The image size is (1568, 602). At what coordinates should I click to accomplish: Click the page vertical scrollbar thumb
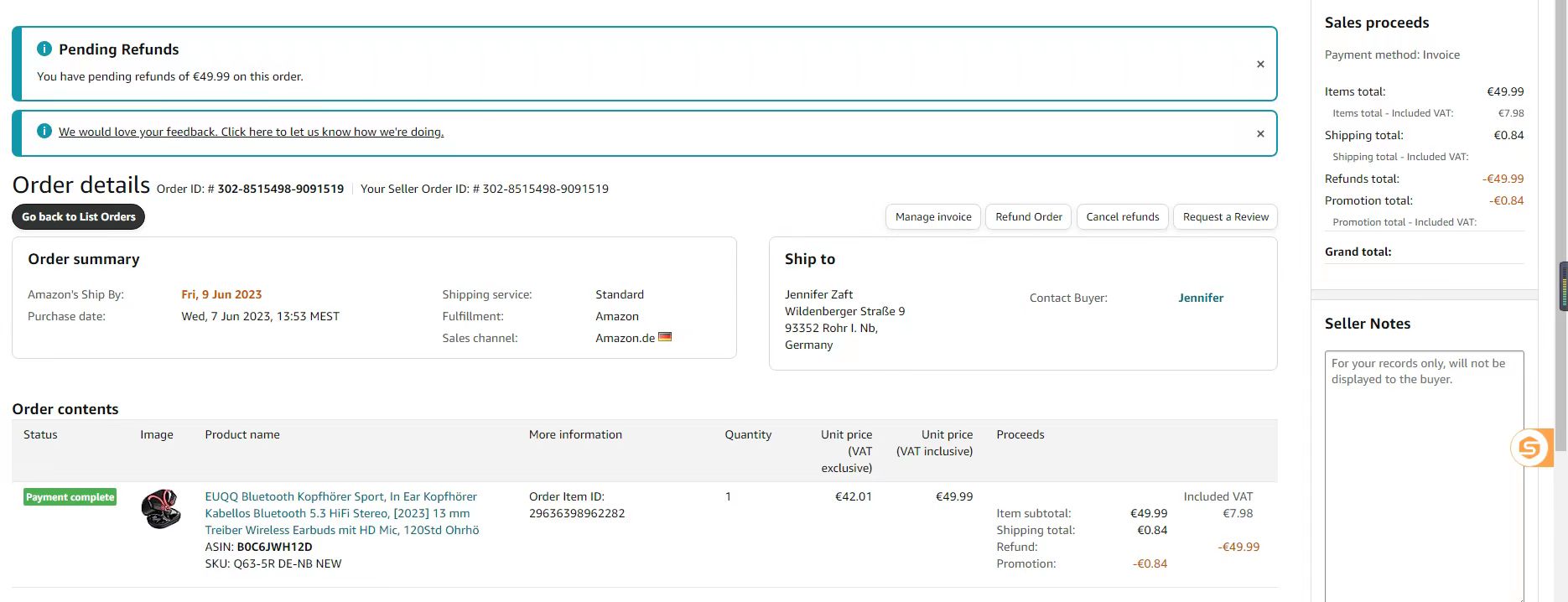click(x=1563, y=286)
